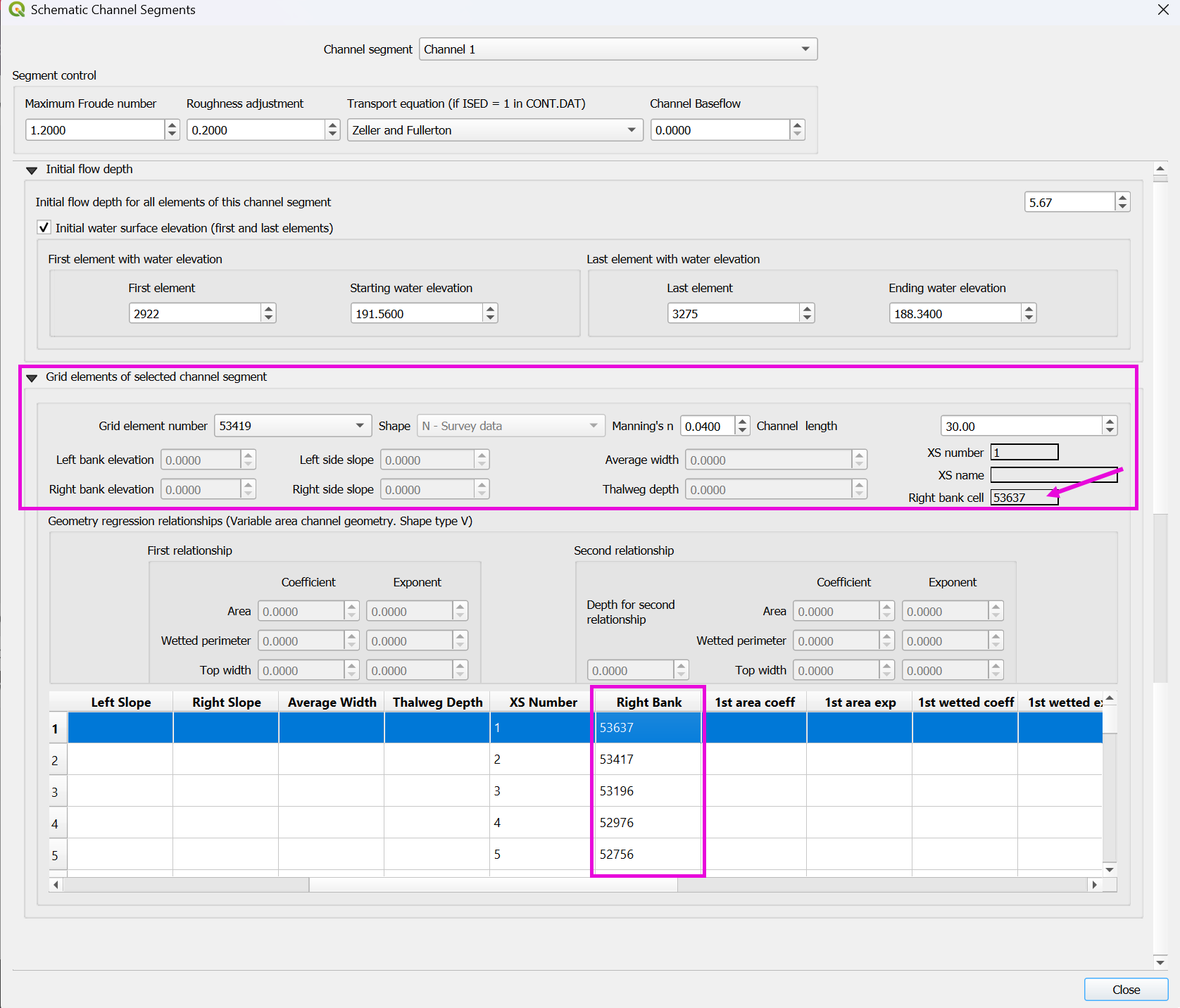Screen dimensions: 1180x1008
Task: Increase Manning's n value spinner
Action: 742,422
